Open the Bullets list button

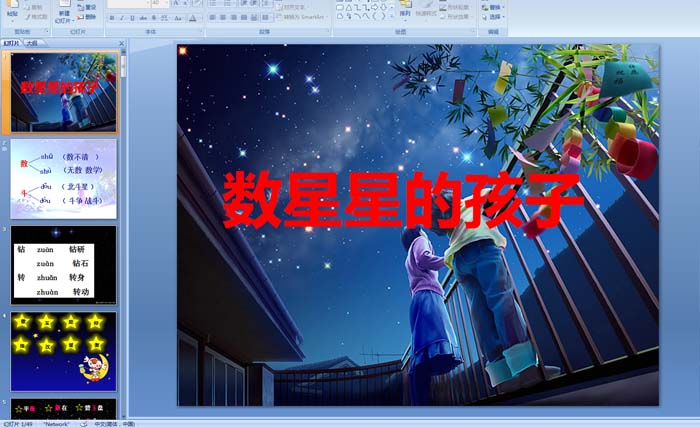[213, 3]
